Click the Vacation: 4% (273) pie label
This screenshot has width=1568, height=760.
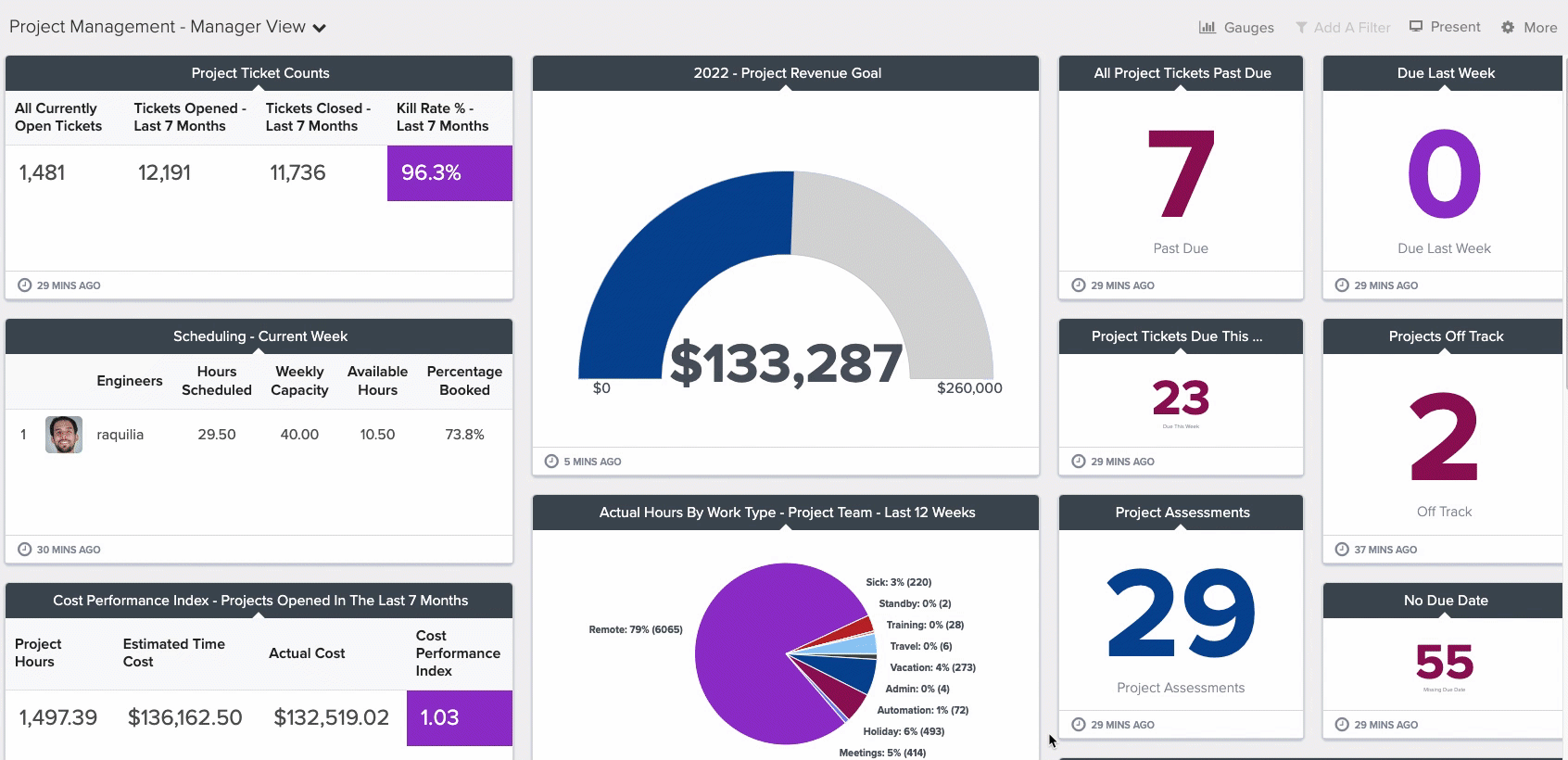(932, 668)
